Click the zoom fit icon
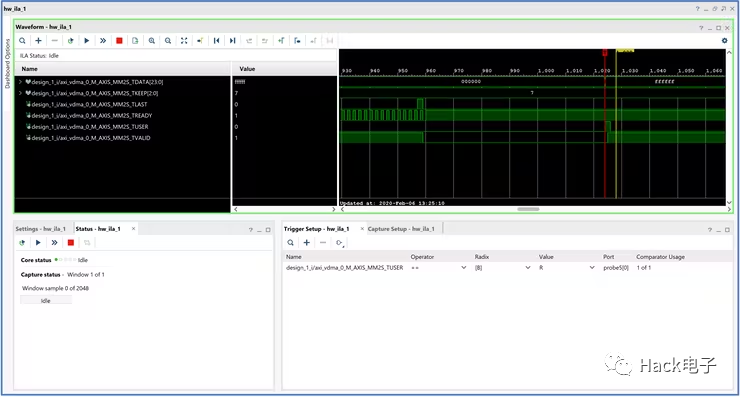The width and height of the screenshot is (740, 397). (x=184, y=41)
